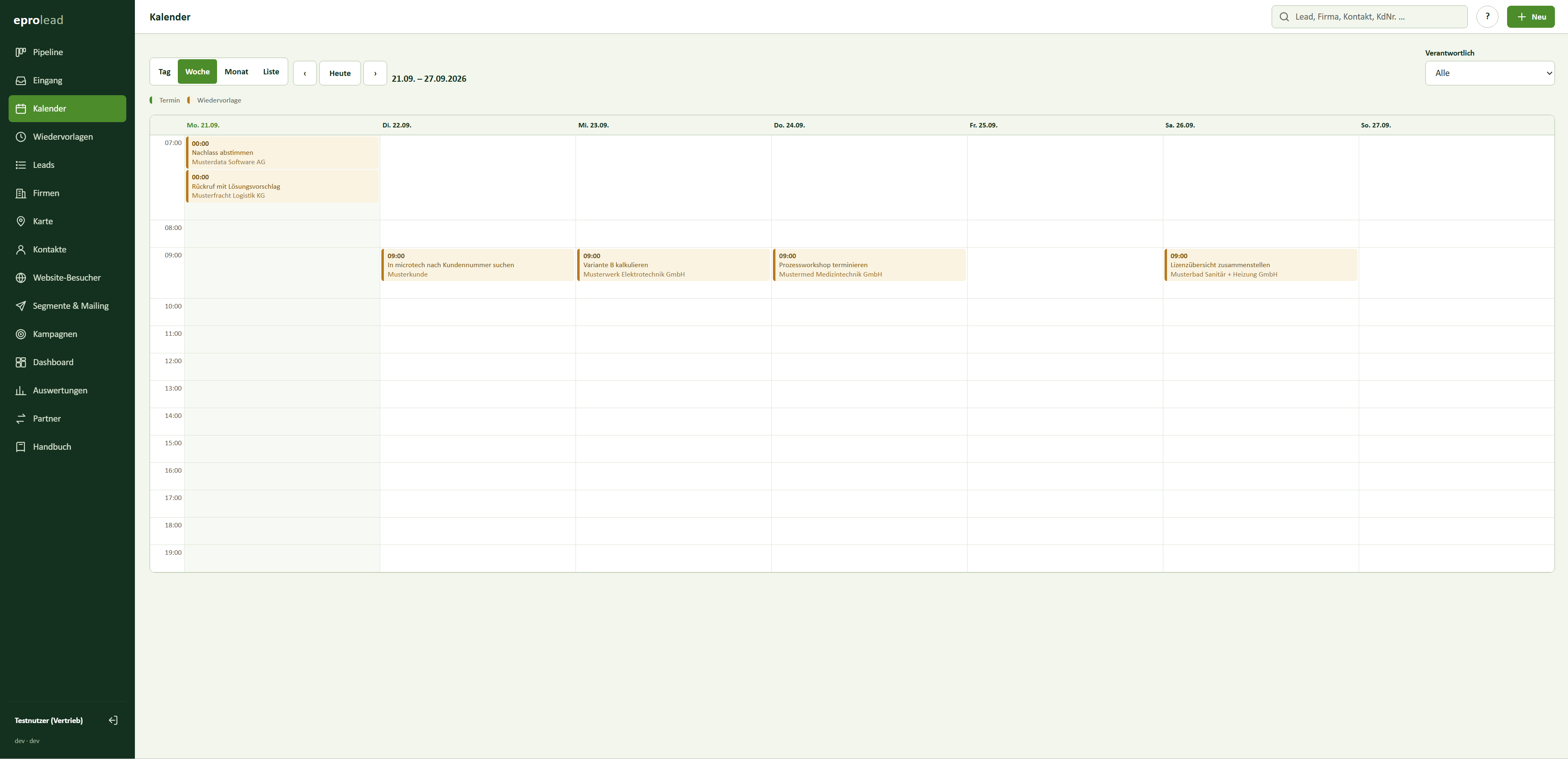Go to next week arrow
Viewport: 1568px width, 759px height.
point(375,73)
